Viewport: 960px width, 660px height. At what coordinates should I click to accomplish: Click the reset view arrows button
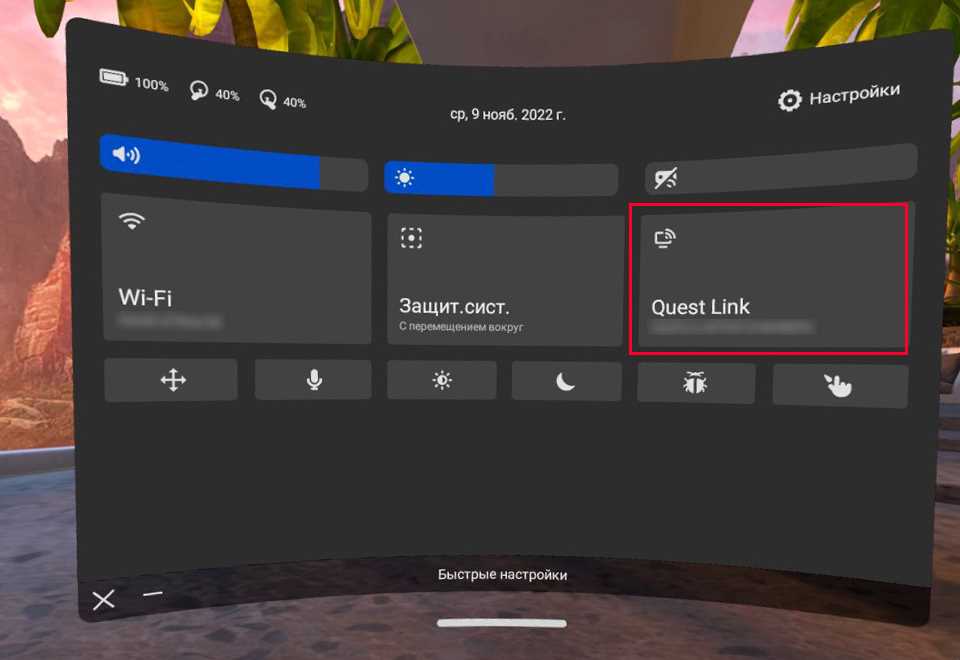171,380
